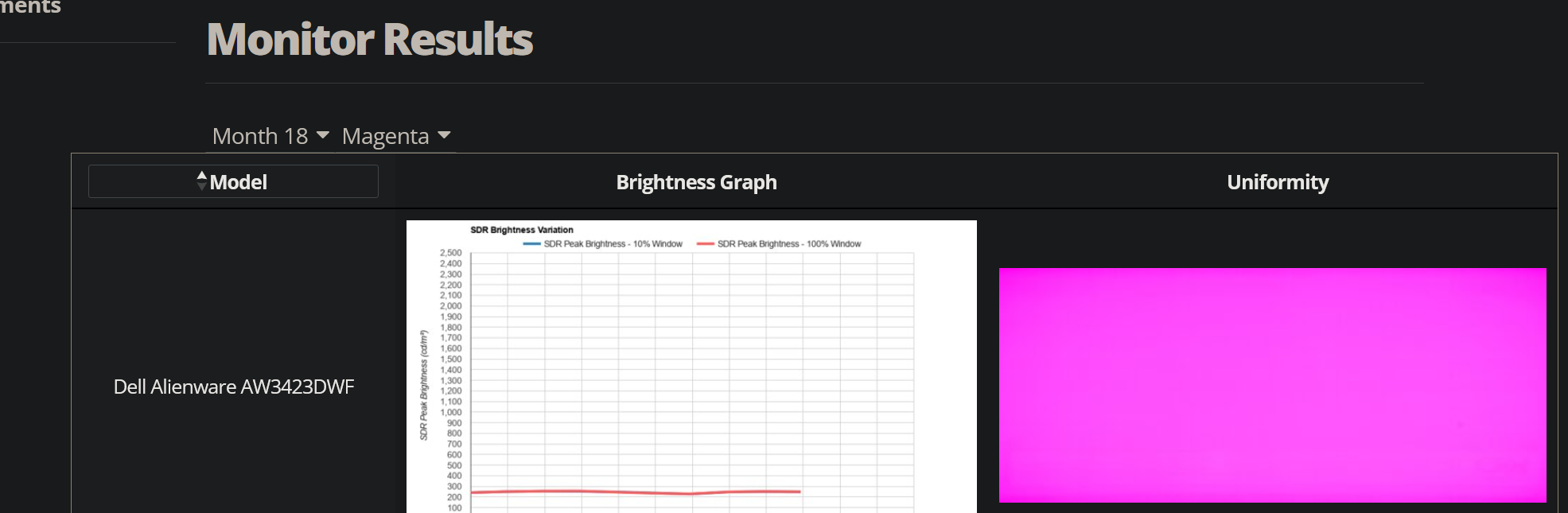Click the 100% Window legend entry
The image size is (1568, 513).
[779, 244]
